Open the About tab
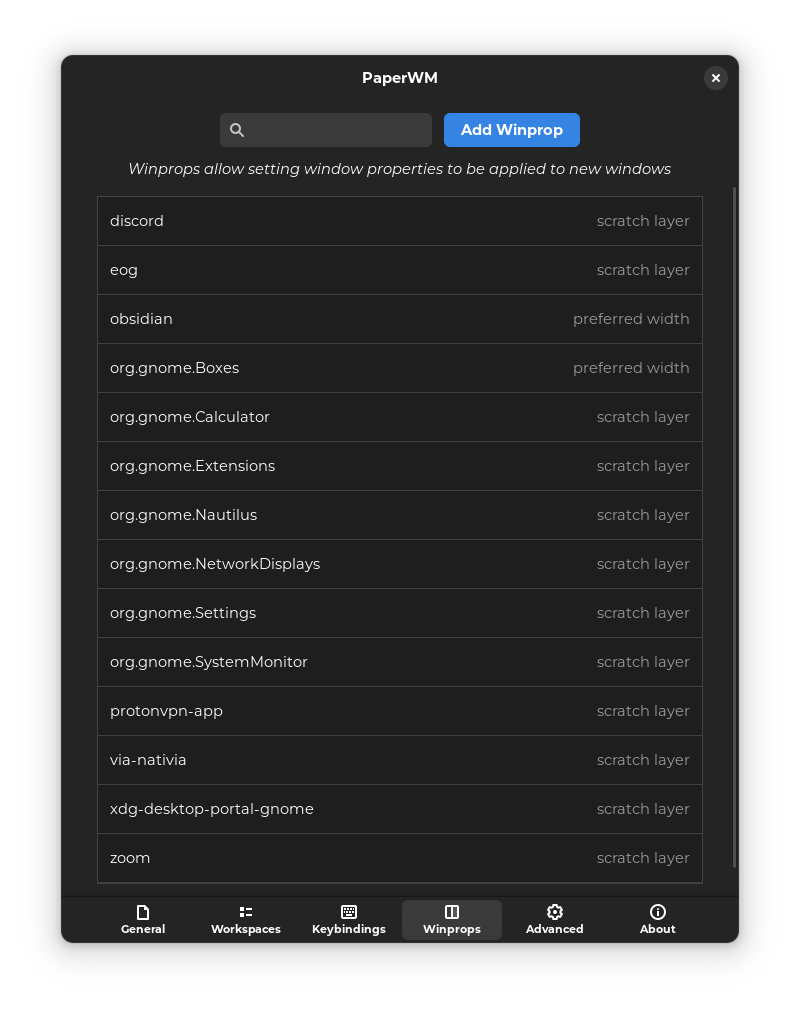 click(x=657, y=919)
